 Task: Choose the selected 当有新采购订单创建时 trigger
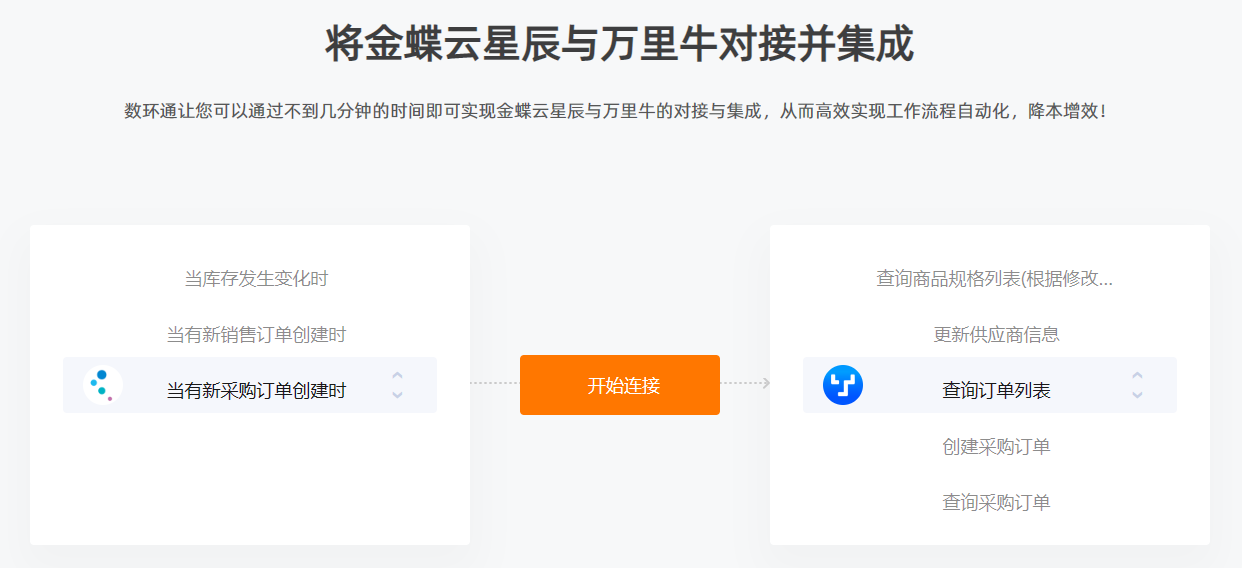250,385
